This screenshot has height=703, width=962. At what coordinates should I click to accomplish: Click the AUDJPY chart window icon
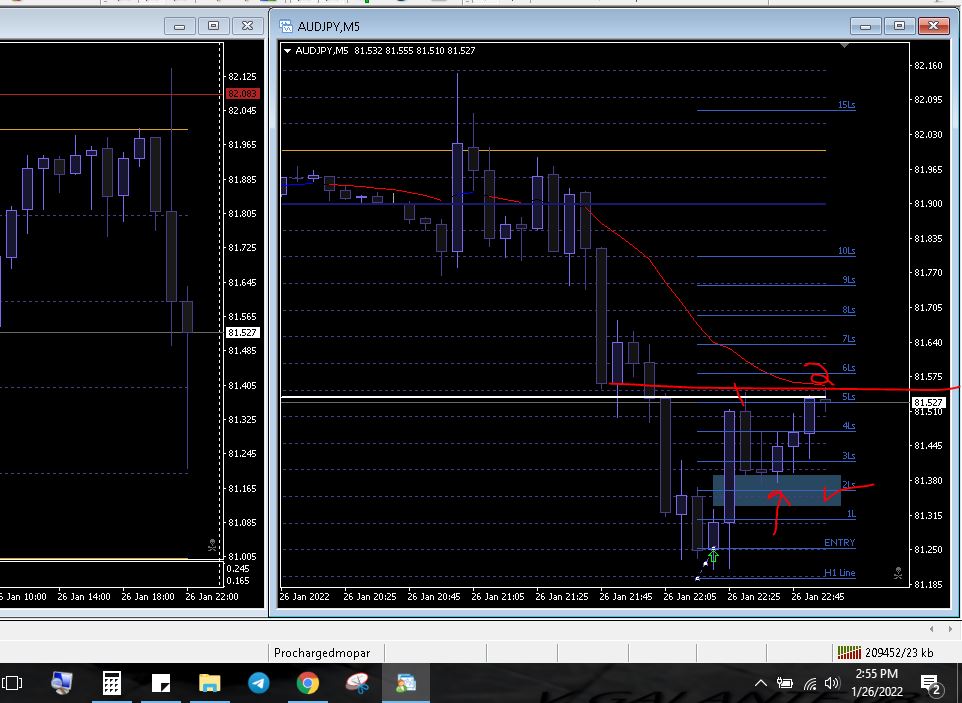pyautogui.click(x=286, y=26)
